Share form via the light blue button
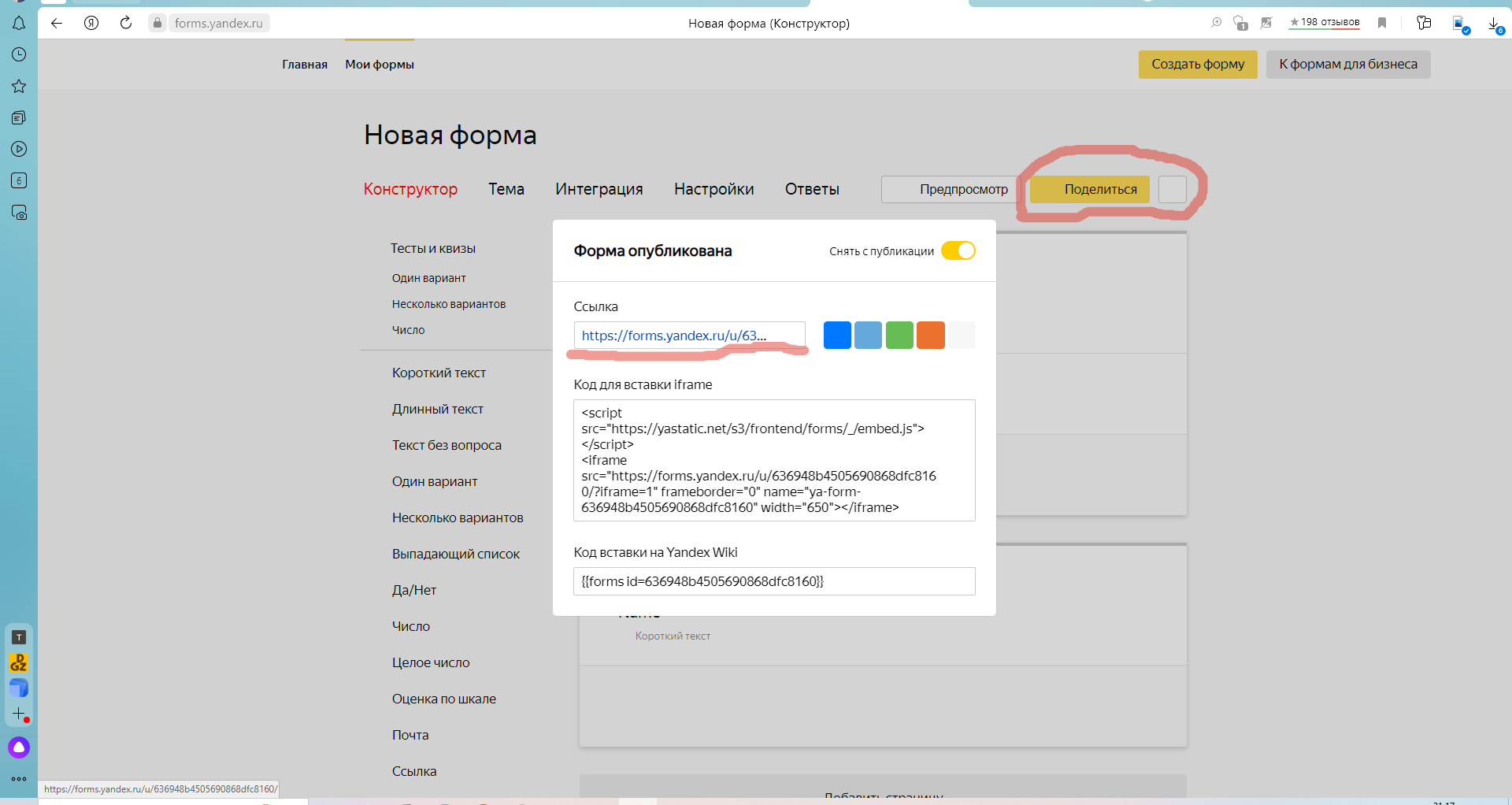The height and width of the screenshot is (805, 1512). [x=868, y=335]
